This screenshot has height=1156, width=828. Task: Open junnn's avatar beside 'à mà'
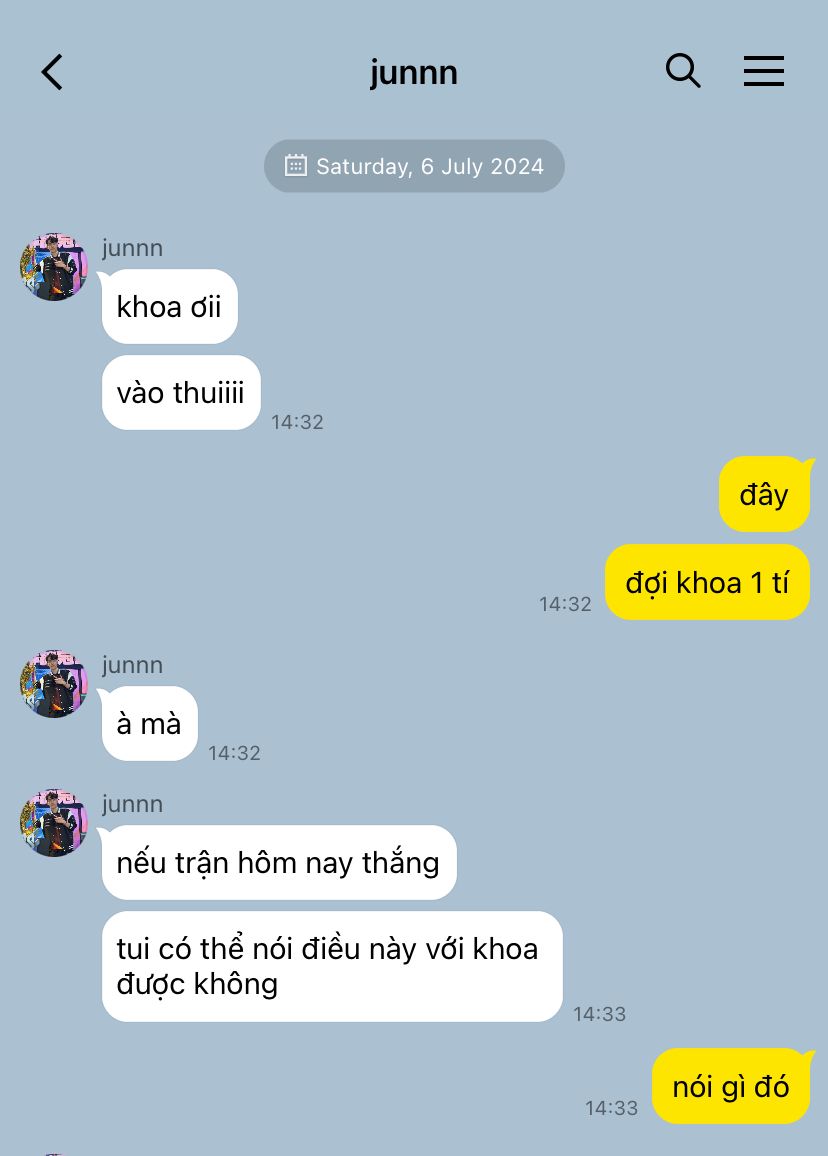click(54, 683)
